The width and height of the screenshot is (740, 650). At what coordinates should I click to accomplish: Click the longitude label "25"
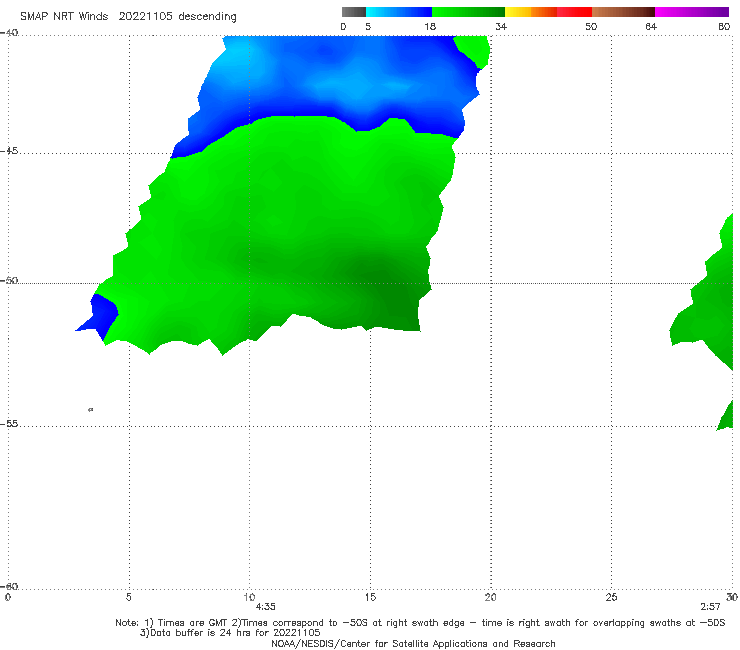point(611,597)
